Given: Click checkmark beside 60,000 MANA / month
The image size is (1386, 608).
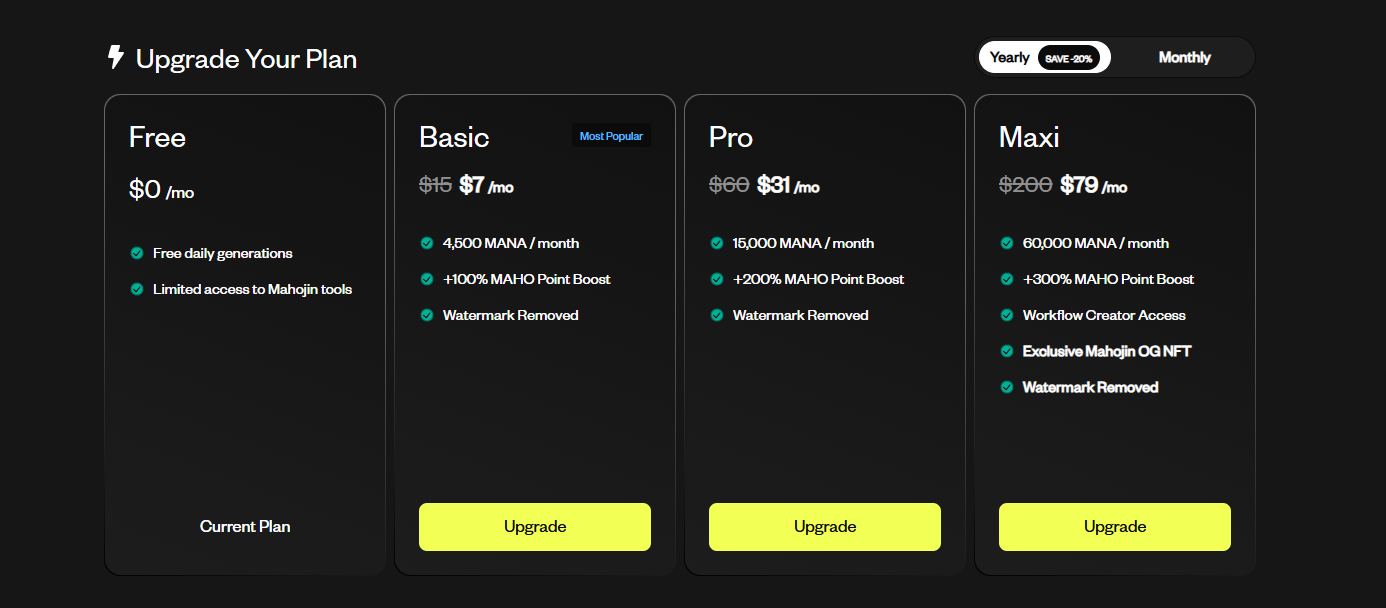Looking at the screenshot, I should click(1007, 243).
